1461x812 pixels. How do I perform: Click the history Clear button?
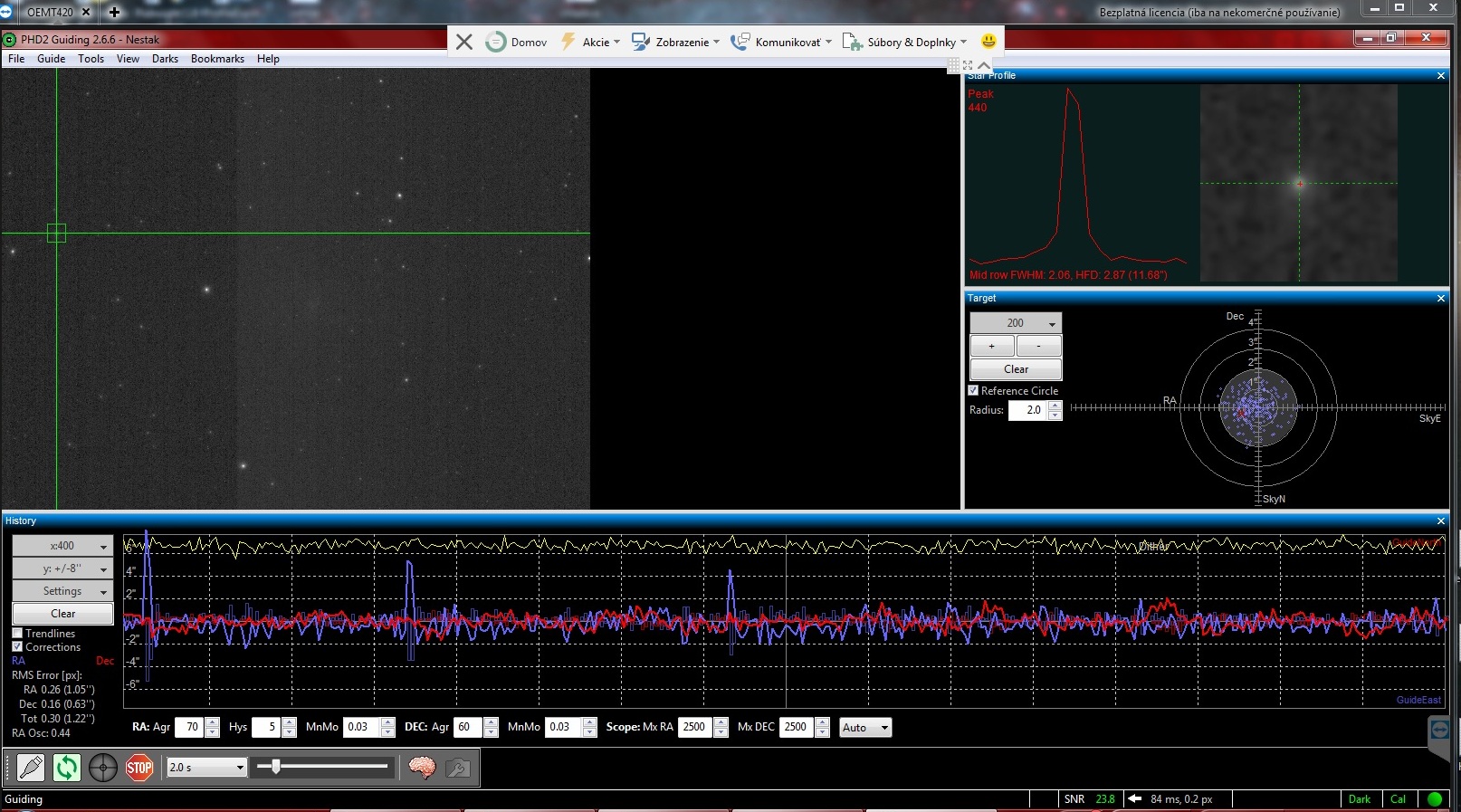pyautogui.click(x=62, y=614)
